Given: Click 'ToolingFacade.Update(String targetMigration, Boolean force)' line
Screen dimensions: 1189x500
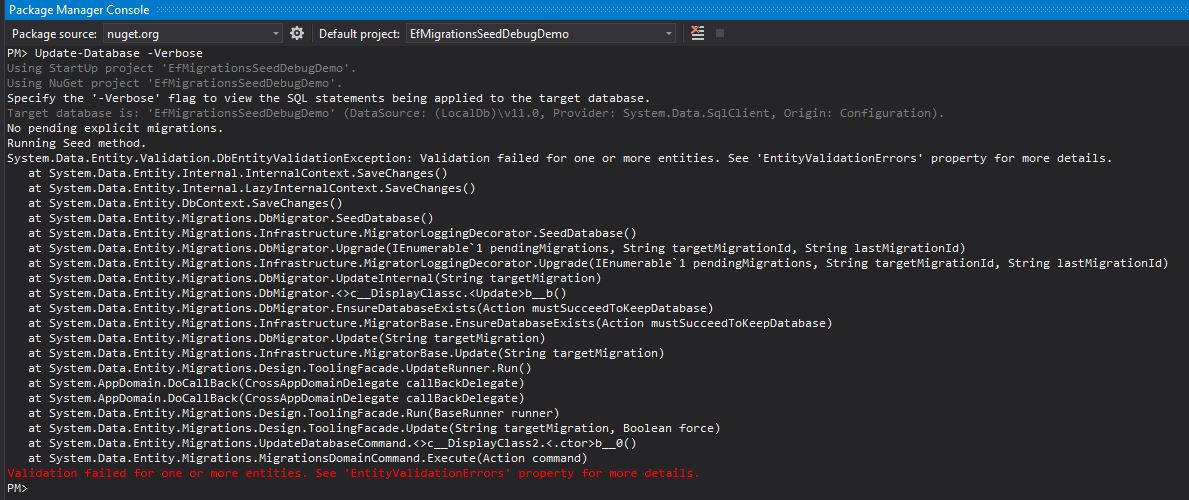Looking at the screenshot, I should point(373,429).
